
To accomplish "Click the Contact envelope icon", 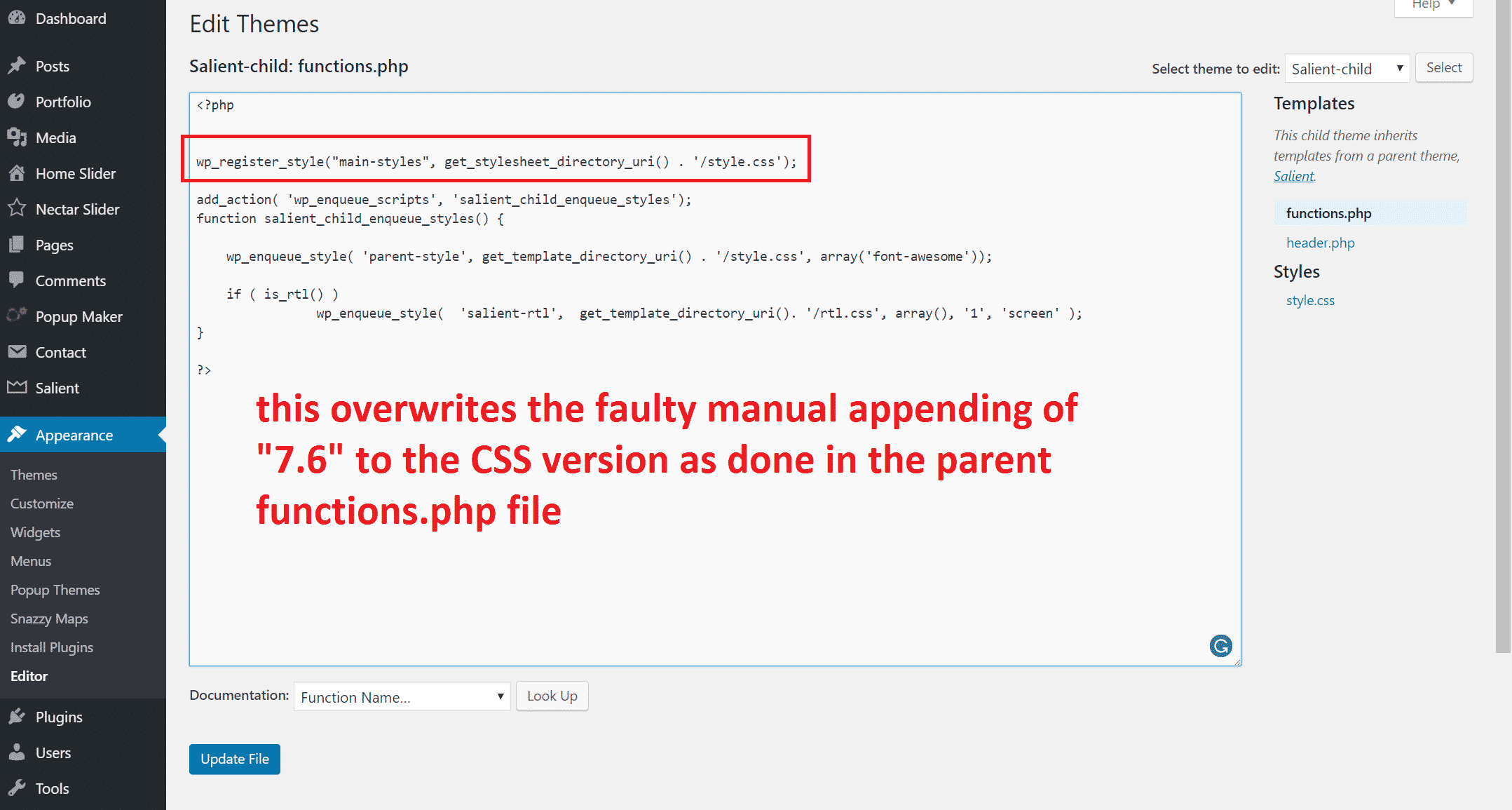I will click(x=17, y=352).
